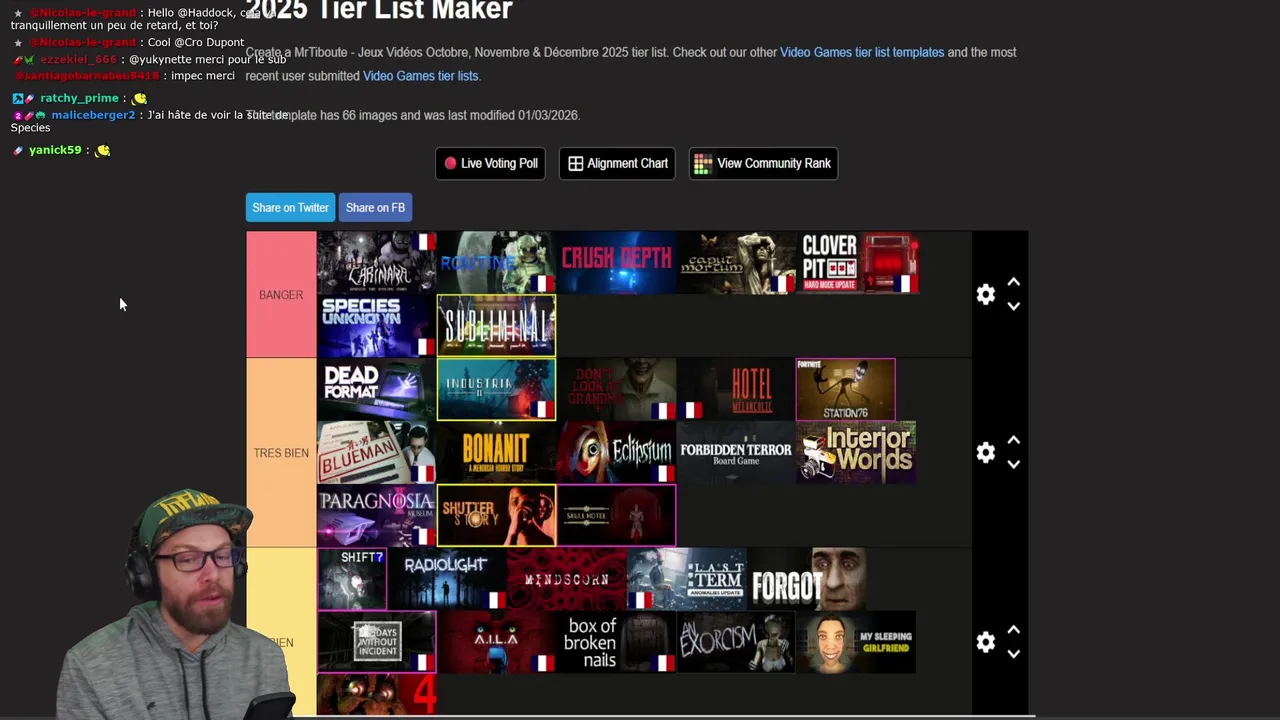The height and width of the screenshot is (720, 1280).
Task: Move BIEN tier up with arrow
Action: coord(1013,630)
